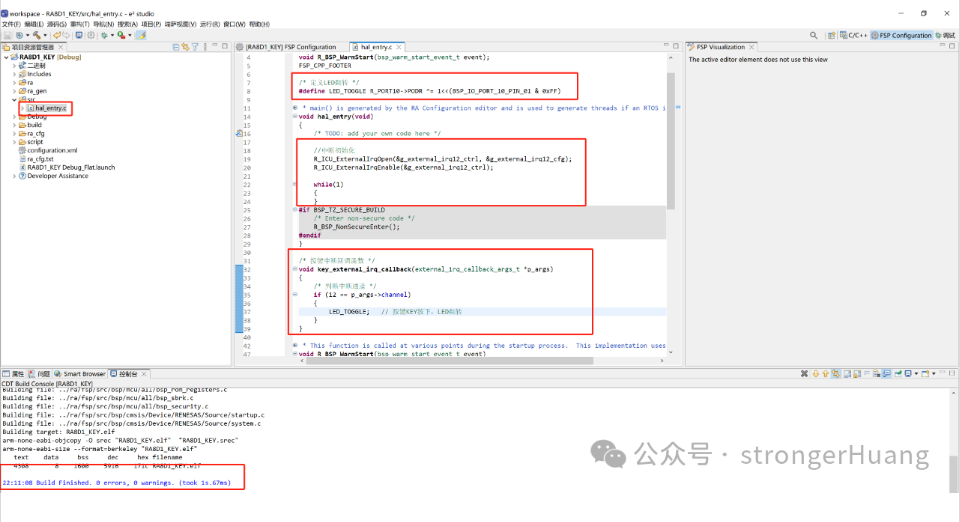Image resolution: width=960 pixels, height=522 pixels.
Task: Click the editor horizontal scrollbar
Action: [x=450, y=361]
